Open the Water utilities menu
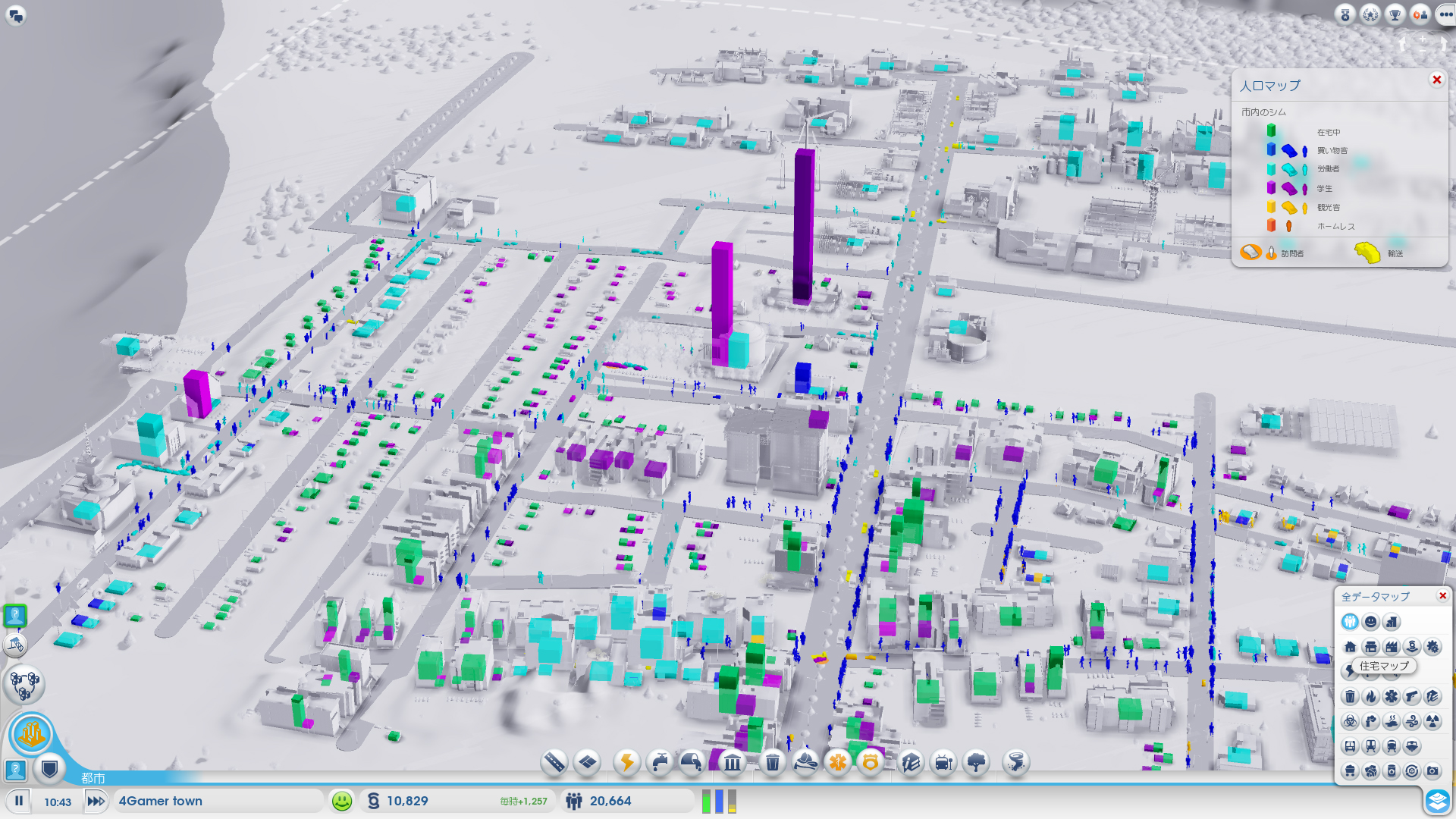The image size is (1456, 819). (x=661, y=761)
